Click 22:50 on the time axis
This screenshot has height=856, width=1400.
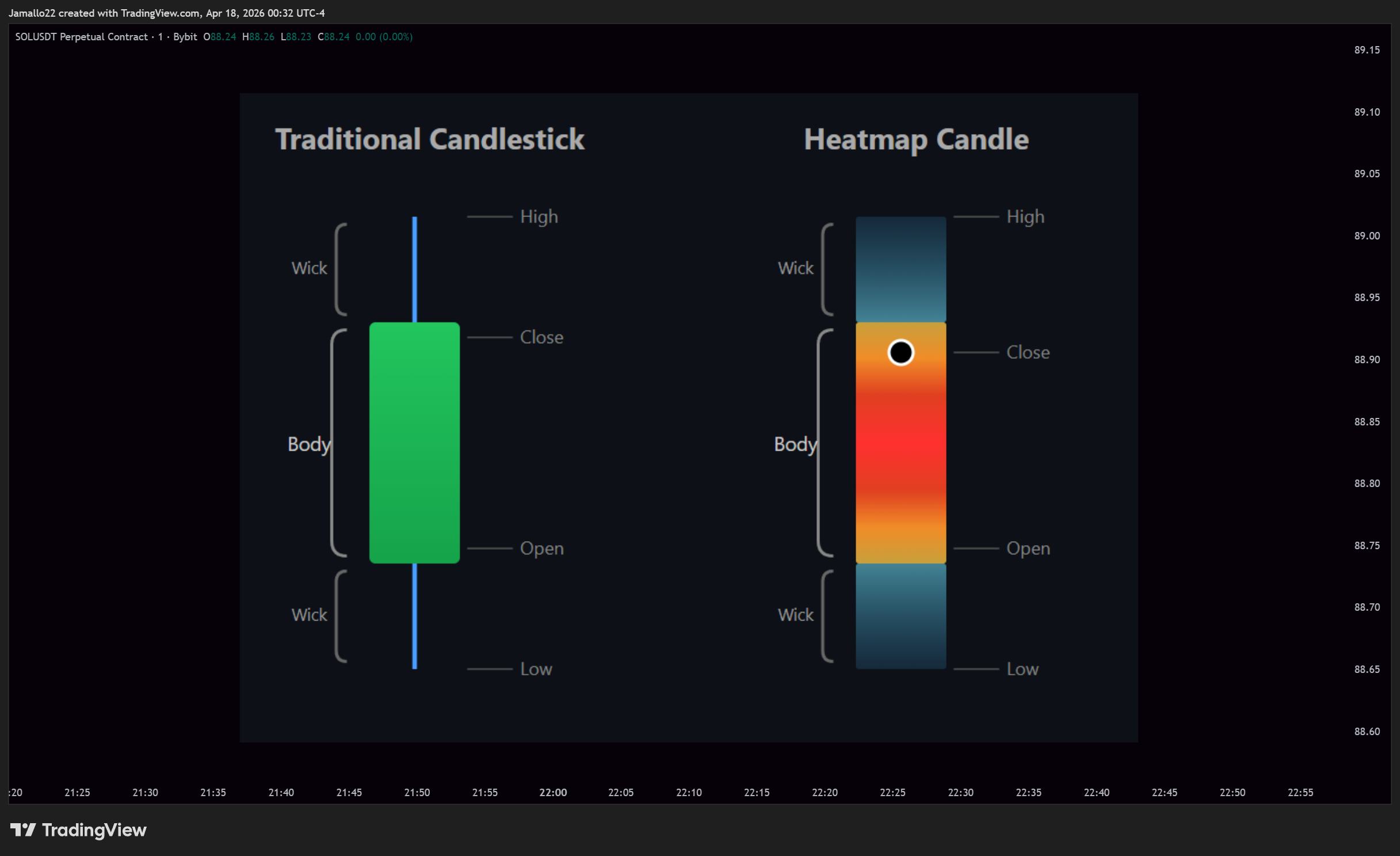point(1232,793)
